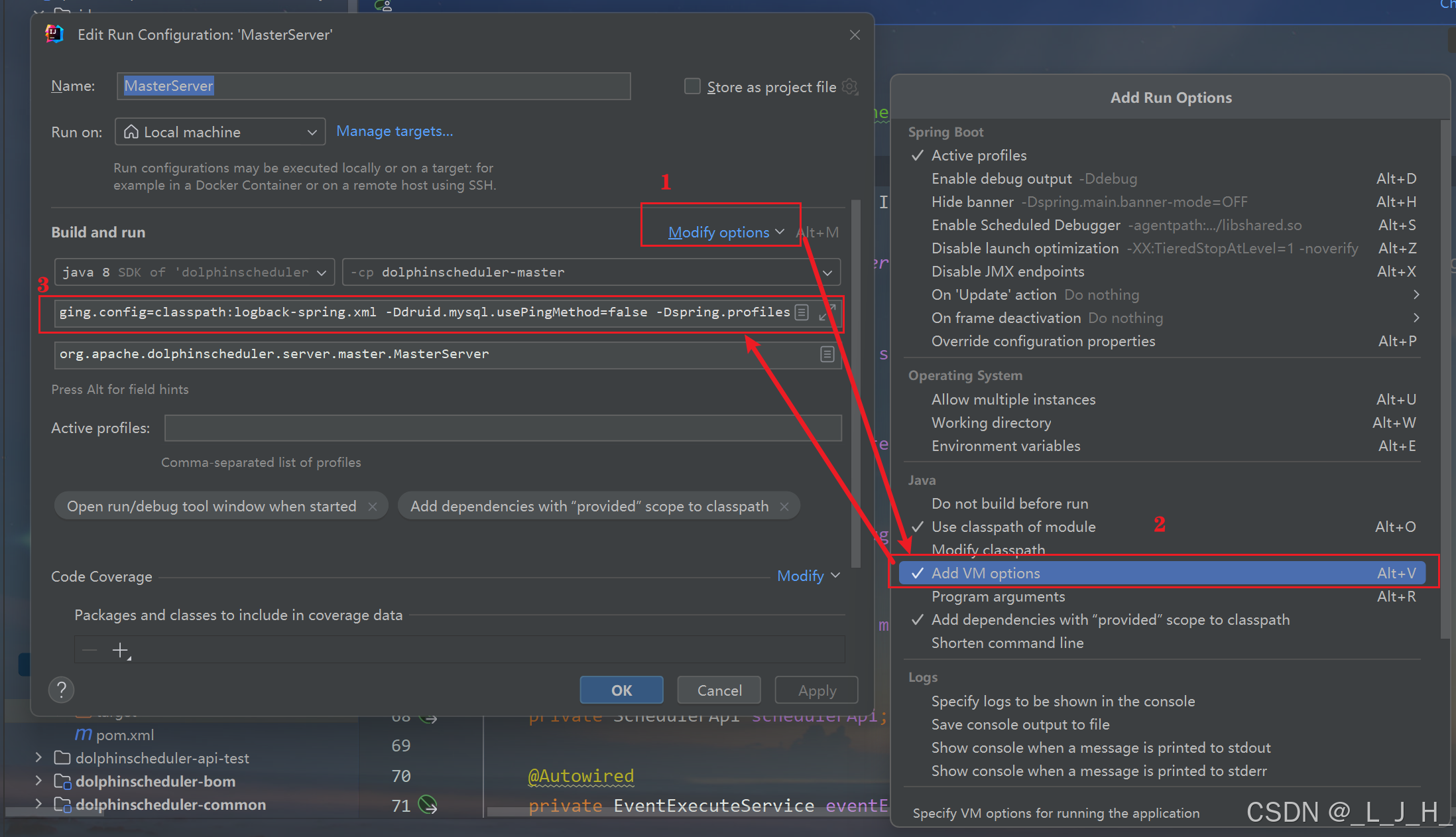Click the help question mark icon
1456x837 pixels.
click(x=61, y=690)
